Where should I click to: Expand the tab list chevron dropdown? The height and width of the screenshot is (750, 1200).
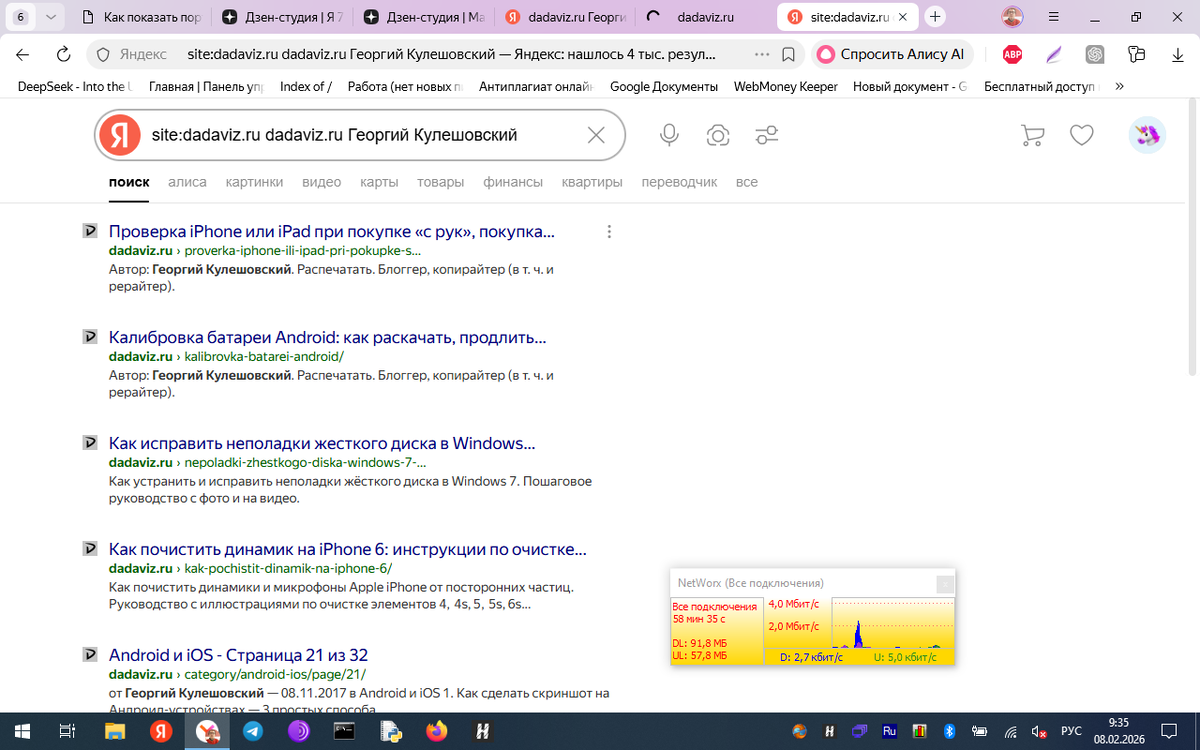[50, 16]
